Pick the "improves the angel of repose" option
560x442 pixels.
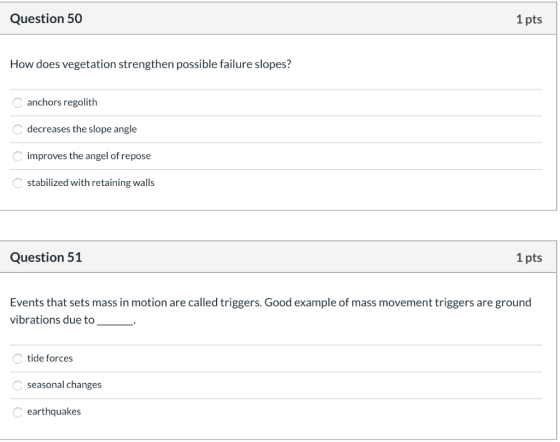[x=18, y=156]
